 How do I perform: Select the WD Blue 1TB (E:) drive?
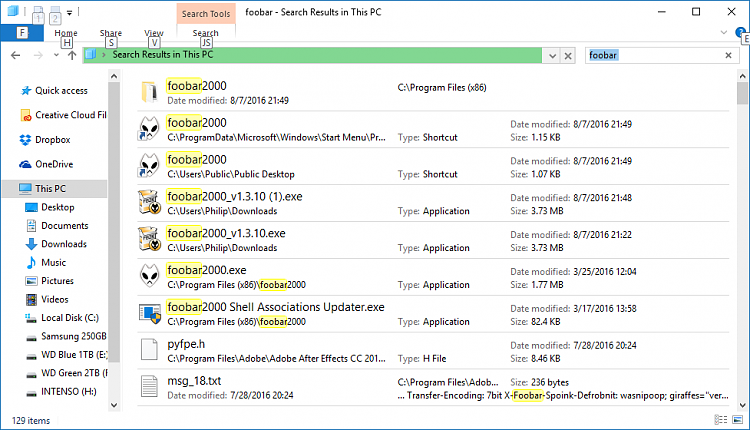pyautogui.click(x=66, y=354)
